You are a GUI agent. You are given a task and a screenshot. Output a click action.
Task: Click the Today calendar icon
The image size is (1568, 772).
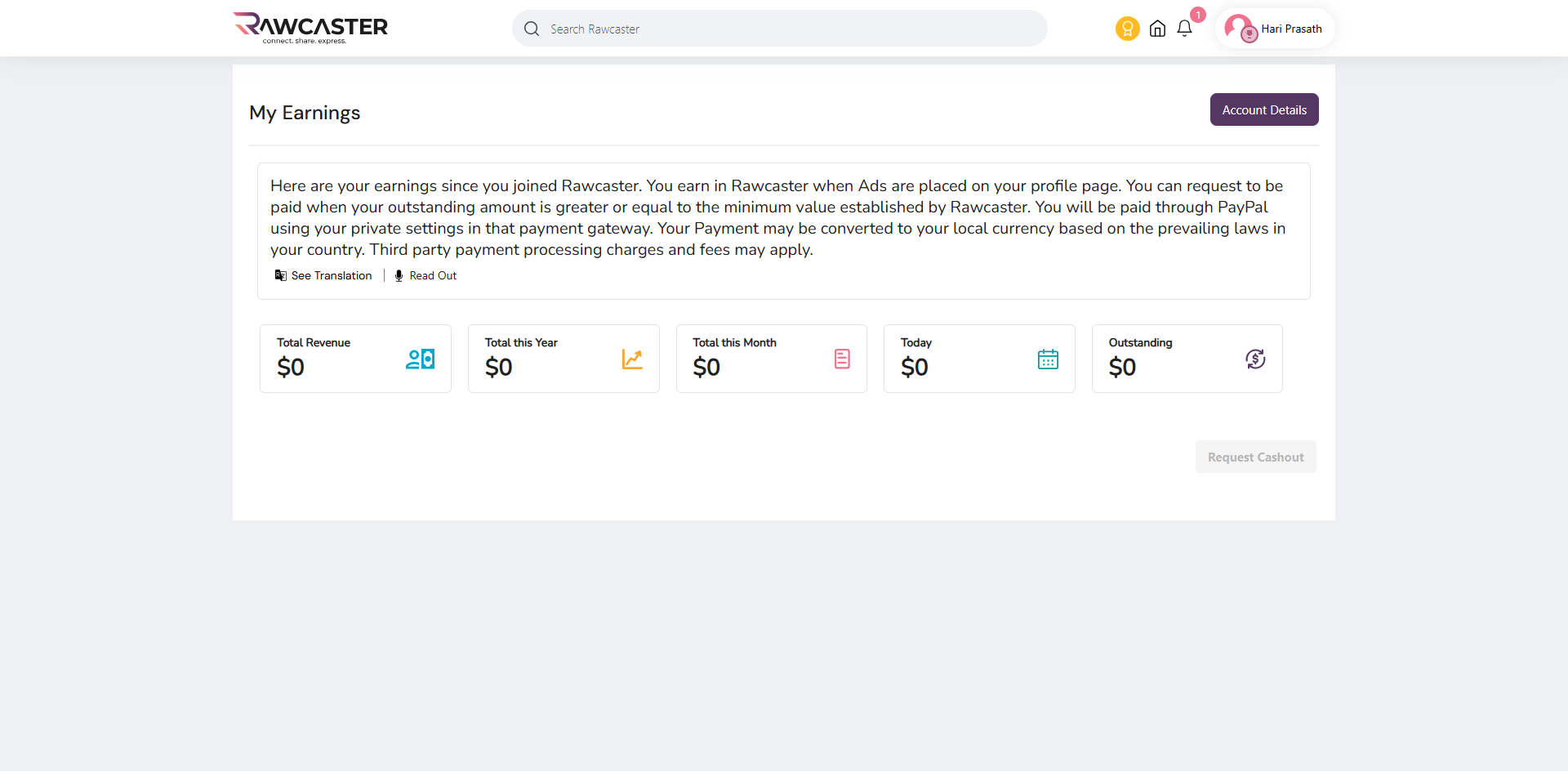(1048, 359)
